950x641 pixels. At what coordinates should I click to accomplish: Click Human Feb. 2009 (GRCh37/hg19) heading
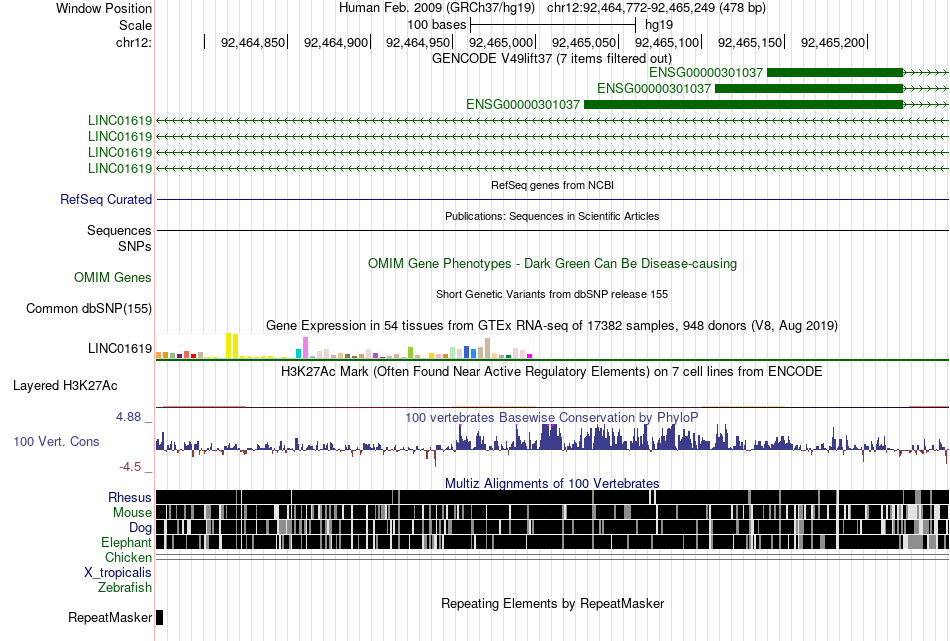coord(437,8)
